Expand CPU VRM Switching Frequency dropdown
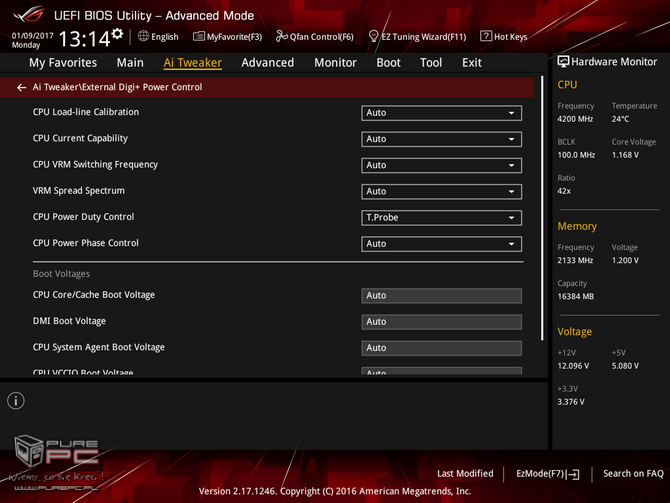 [x=441, y=165]
